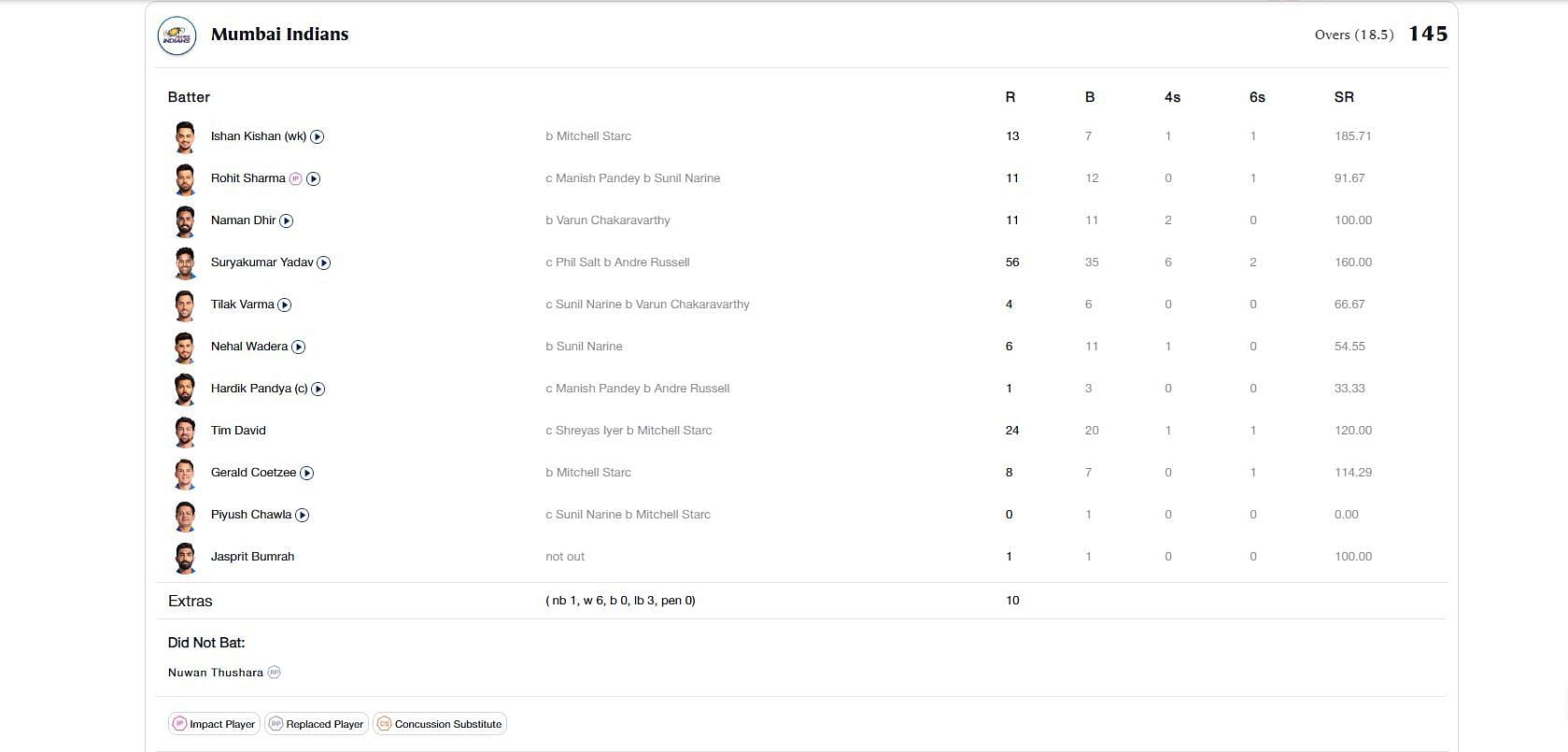Open Rohit Sharma player name
This screenshot has height=752, width=1568.
pos(248,178)
